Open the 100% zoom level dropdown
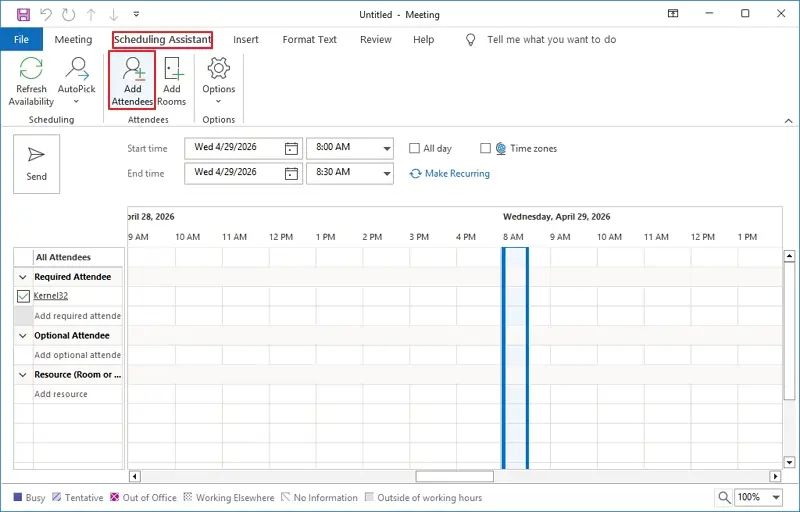Screen dimensions: 800x512 pos(776,497)
